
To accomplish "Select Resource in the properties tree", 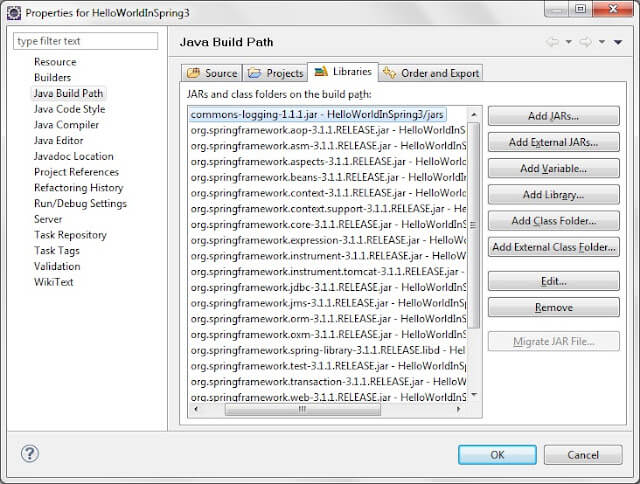I will pyautogui.click(x=55, y=62).
